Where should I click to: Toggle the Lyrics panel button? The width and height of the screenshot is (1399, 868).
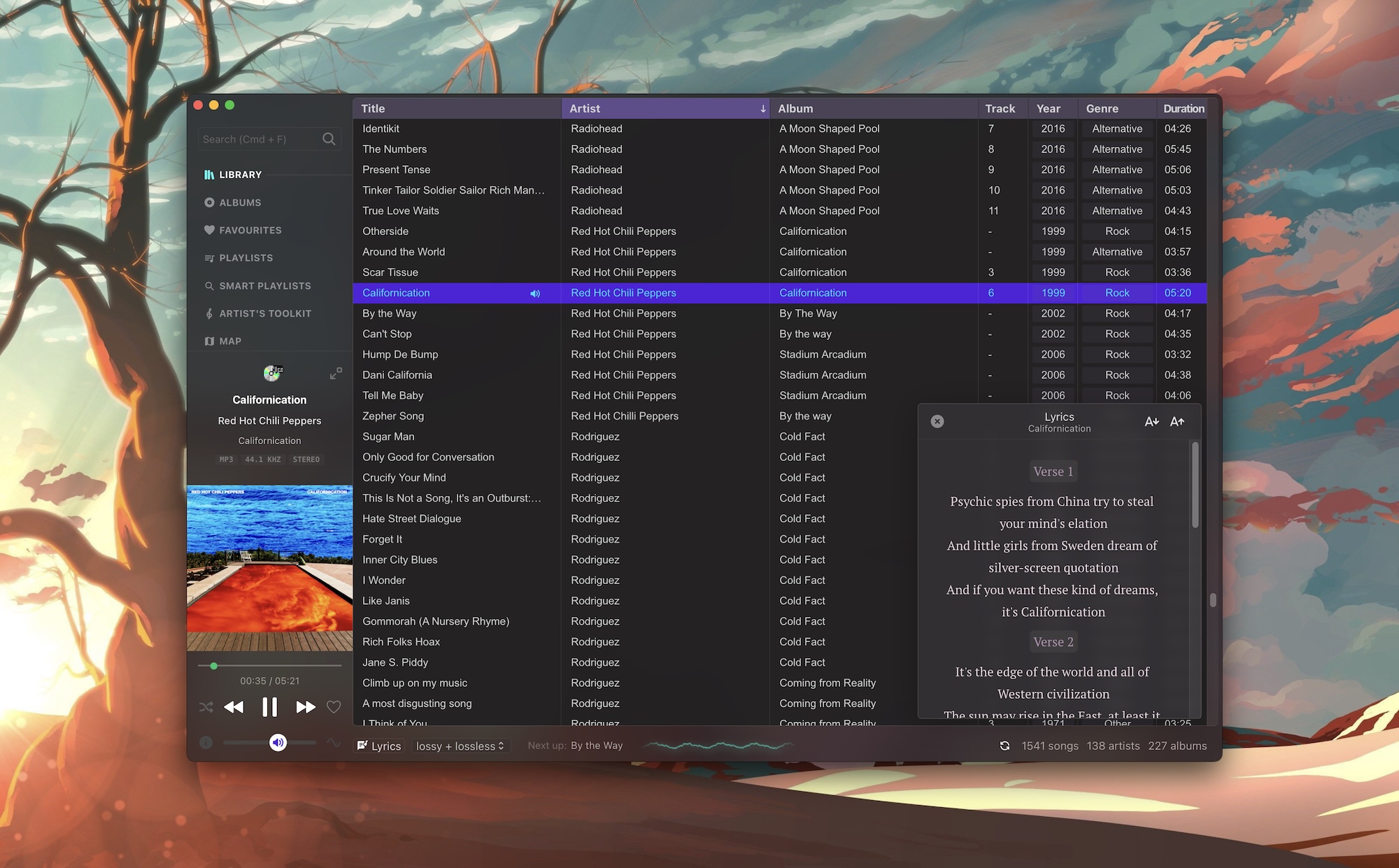pyautogui.click(x=380, y=746)
